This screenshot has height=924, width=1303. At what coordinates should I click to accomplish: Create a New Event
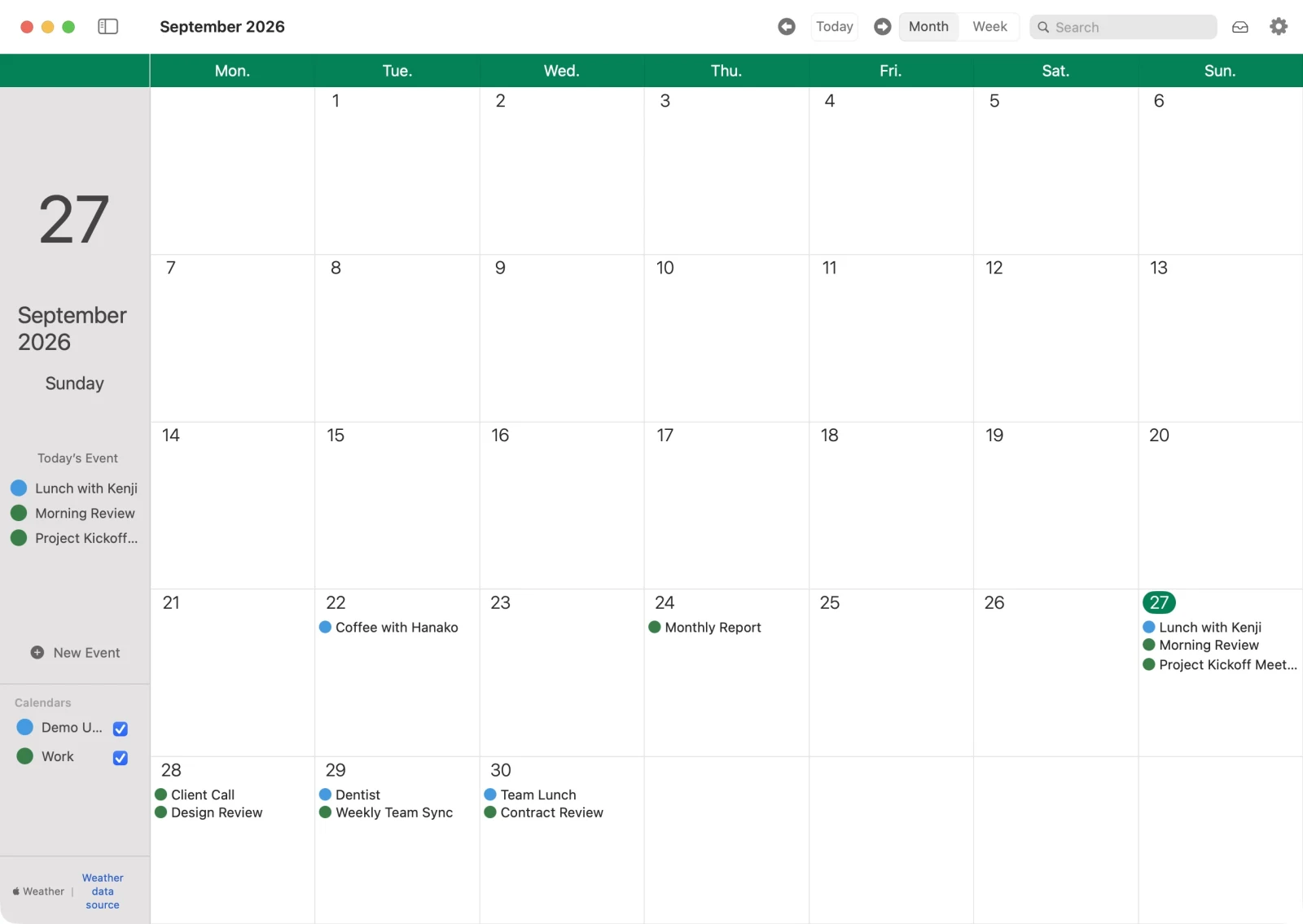75,652
